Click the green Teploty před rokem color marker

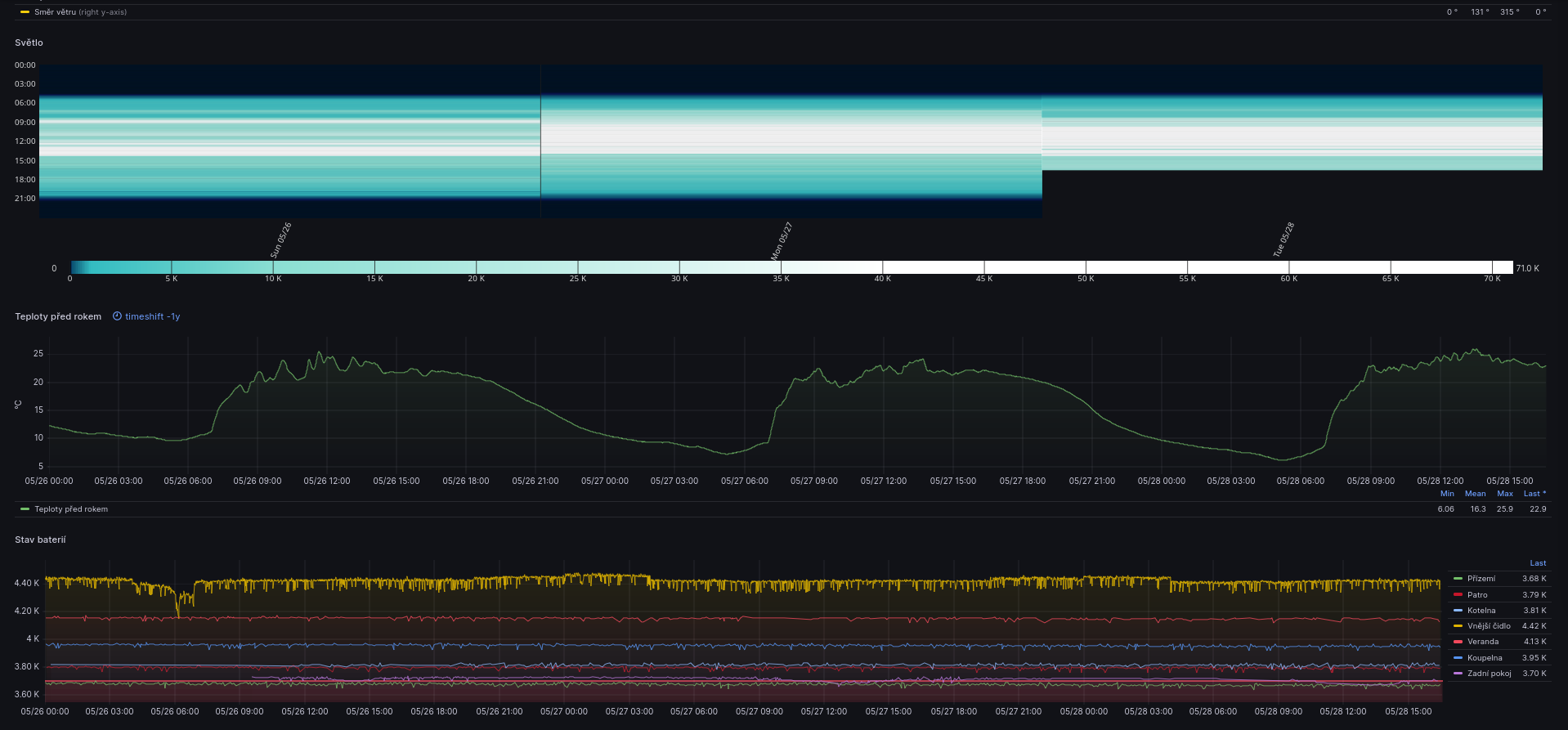pos(25,509)
